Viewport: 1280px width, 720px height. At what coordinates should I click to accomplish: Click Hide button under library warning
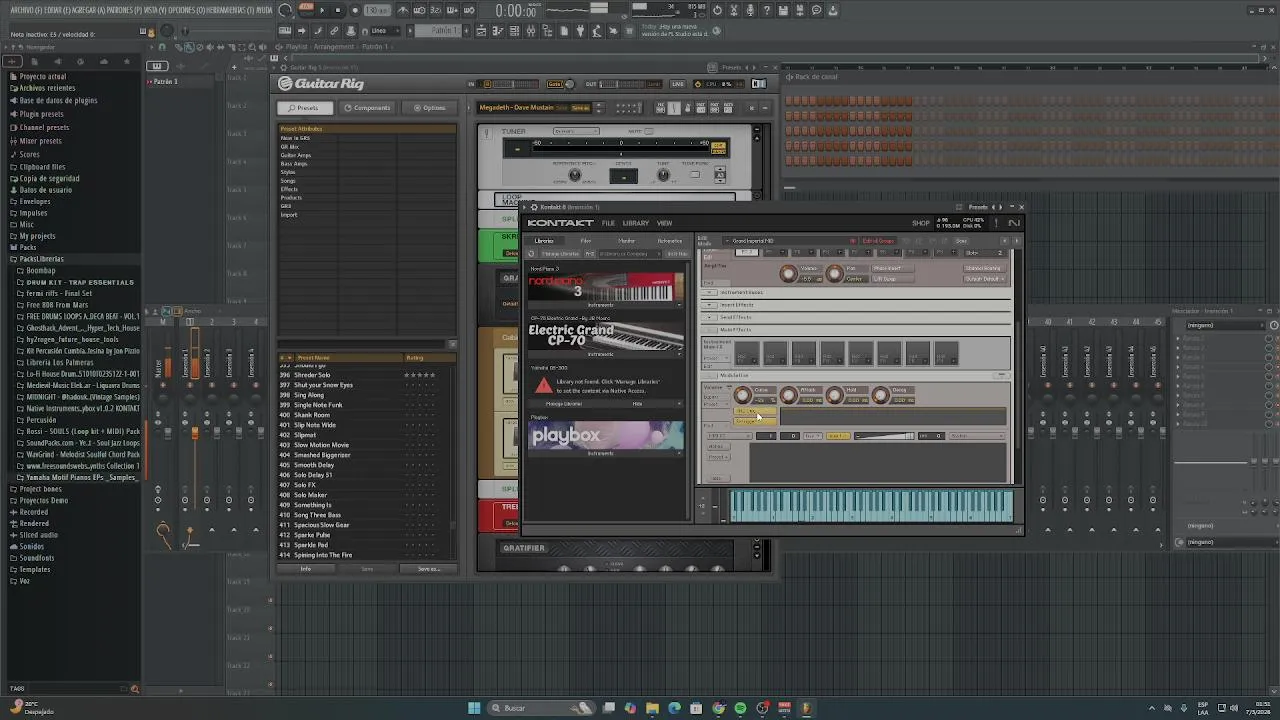tap(637, 404)
